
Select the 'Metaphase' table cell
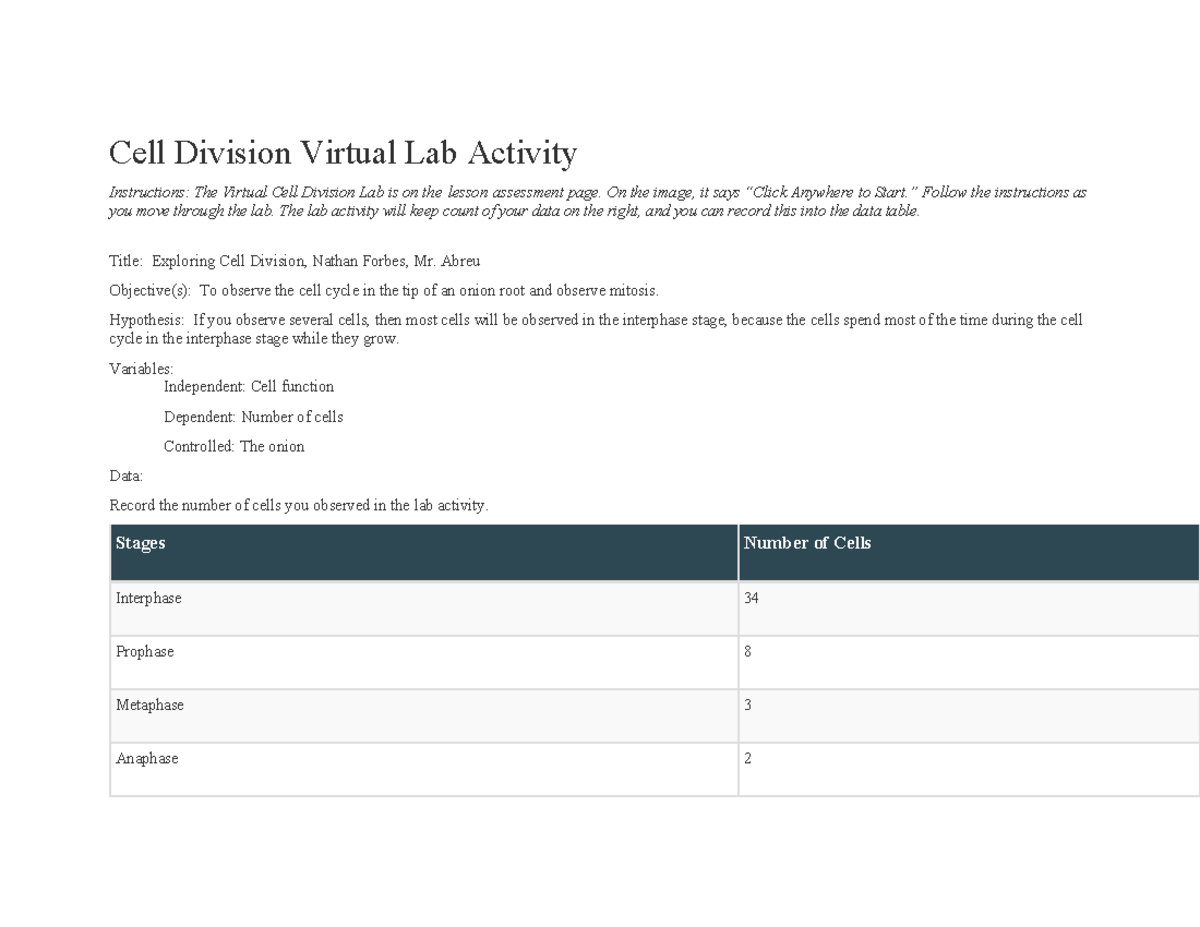150,705
